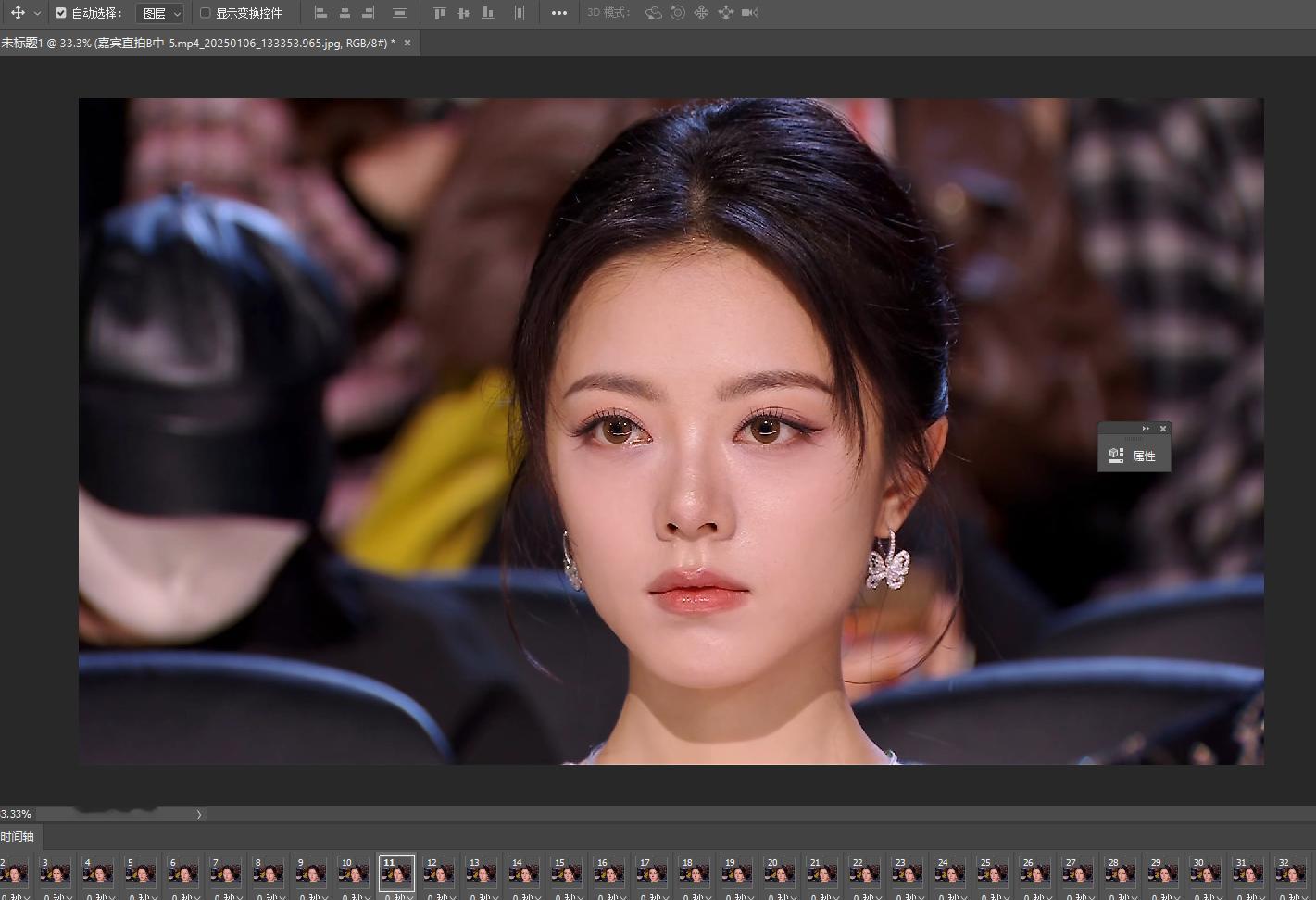
Task: Select timeline frame 17 thumbnail
Action: point(652,872)
